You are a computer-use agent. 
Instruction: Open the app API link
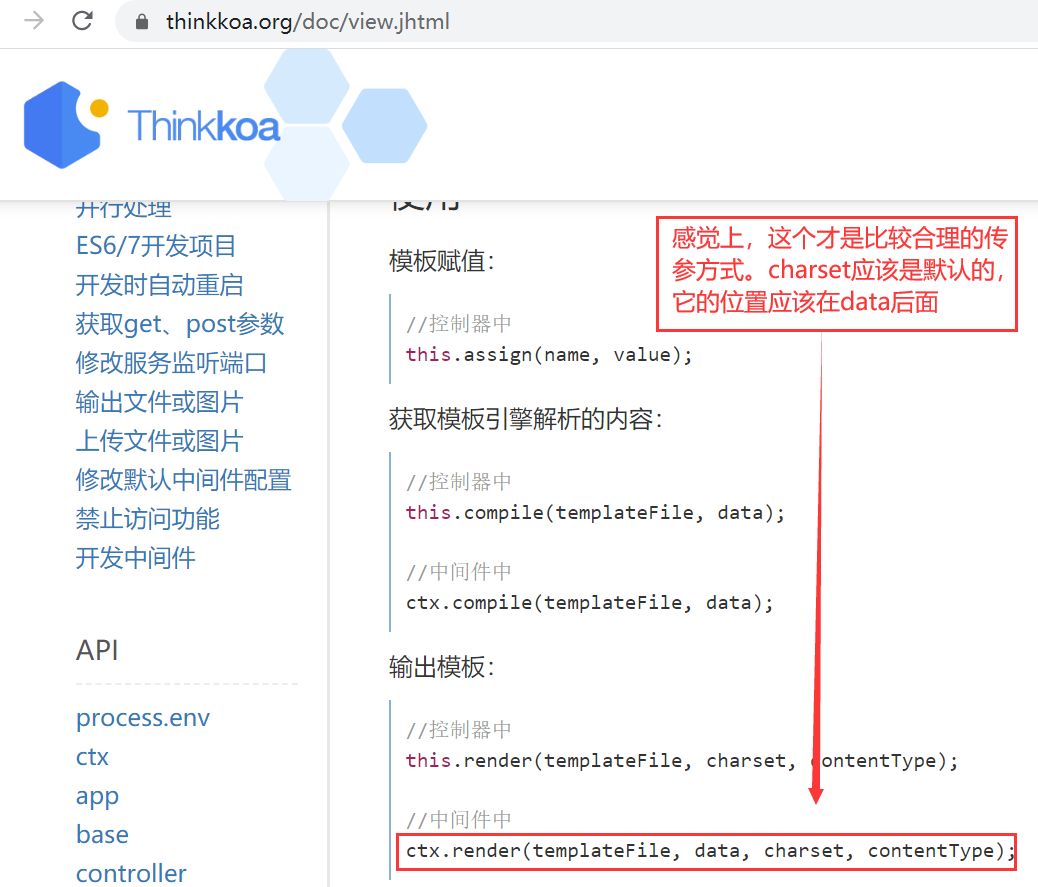(97, 796)
